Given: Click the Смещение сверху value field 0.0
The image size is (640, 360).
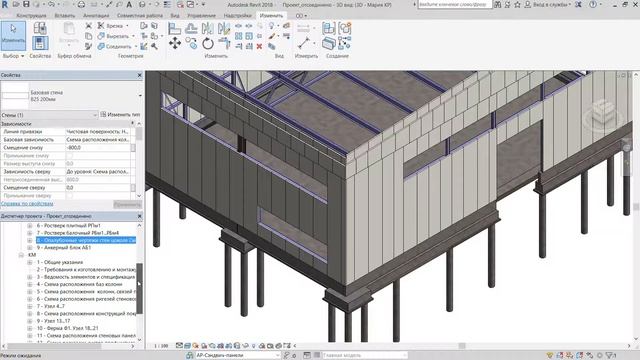Looking at the screenshot, I should pyautogui.click(x=98, y=188).
